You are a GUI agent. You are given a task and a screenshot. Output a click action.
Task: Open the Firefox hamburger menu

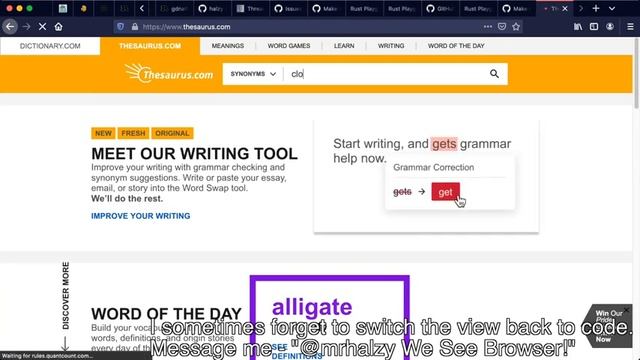630,27
